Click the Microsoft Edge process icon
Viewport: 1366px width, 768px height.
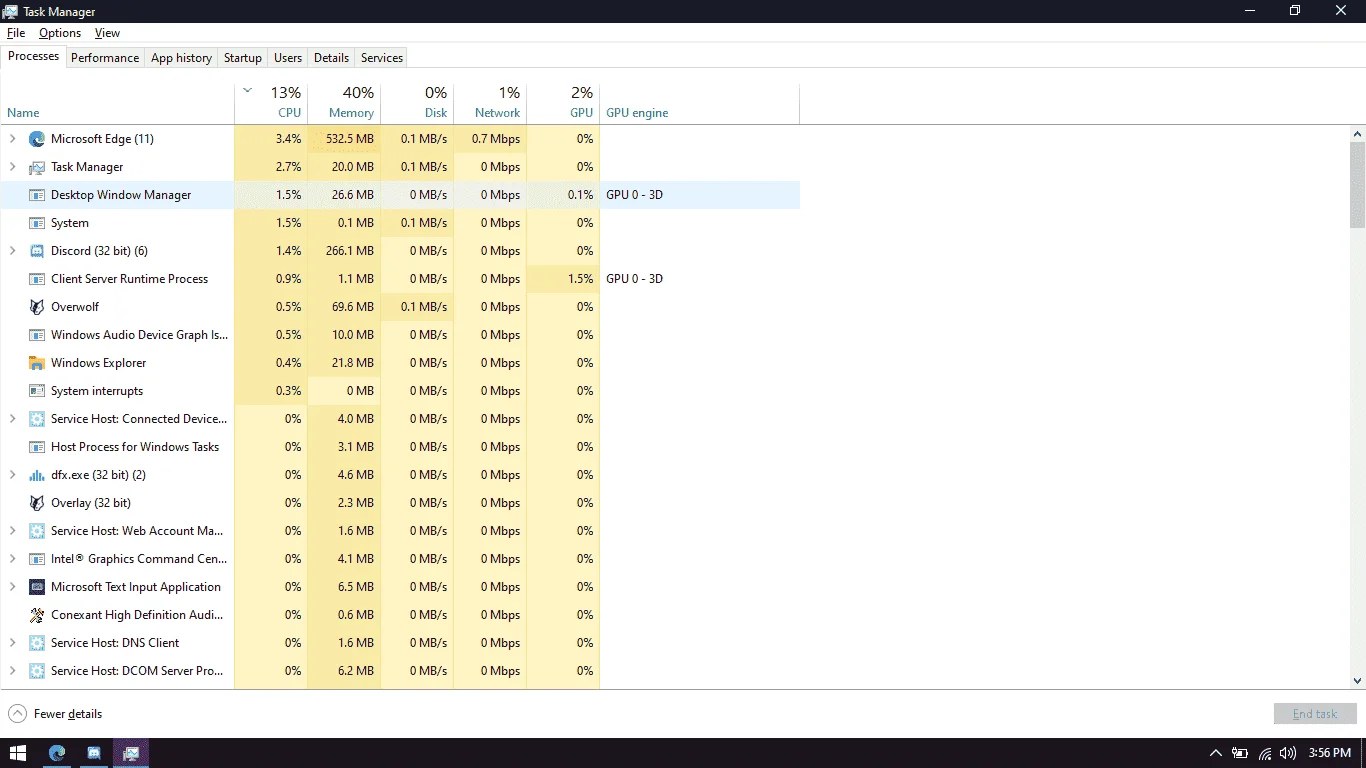tap(37, 139)
